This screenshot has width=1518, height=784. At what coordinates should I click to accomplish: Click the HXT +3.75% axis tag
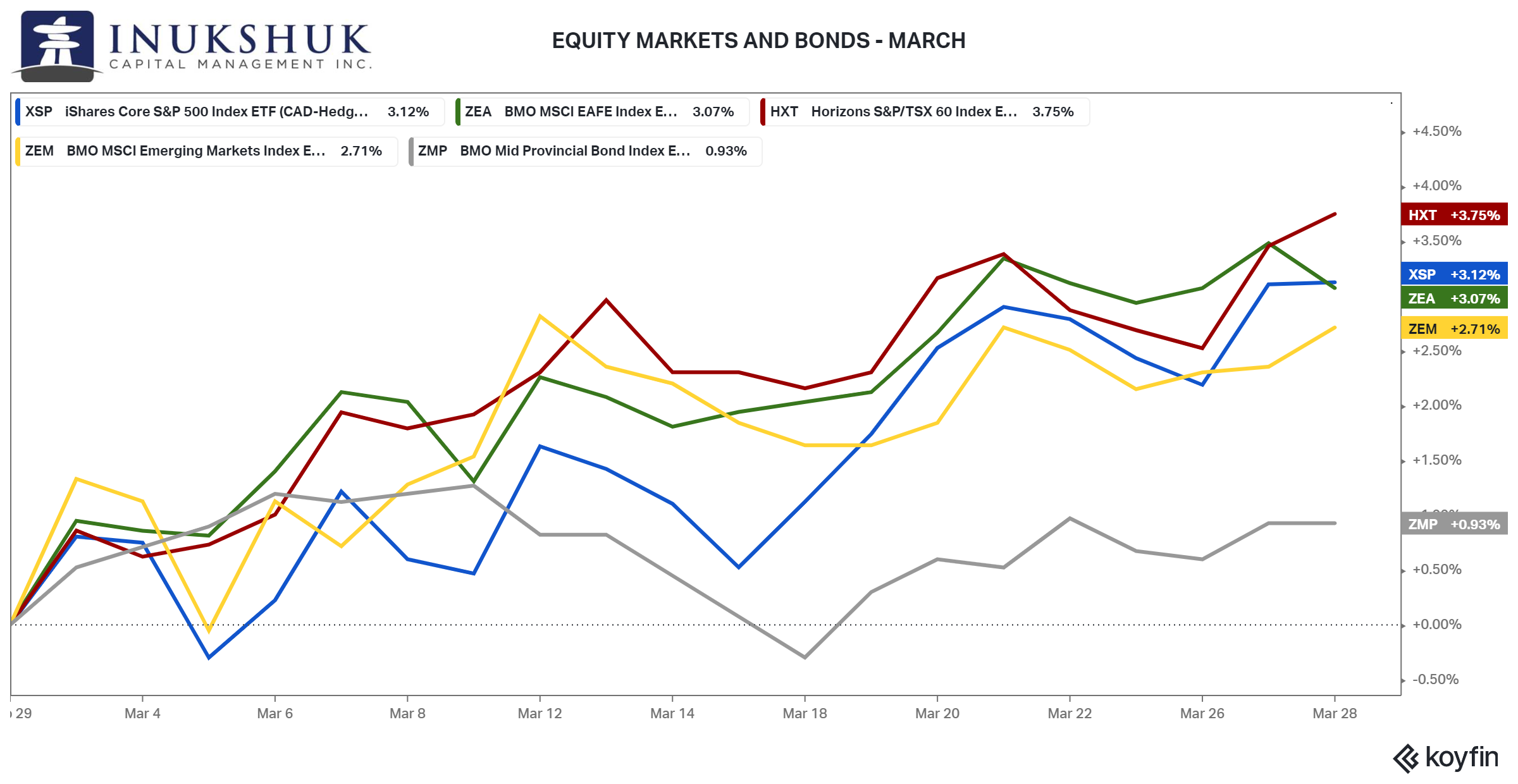tap(1454, 214)
